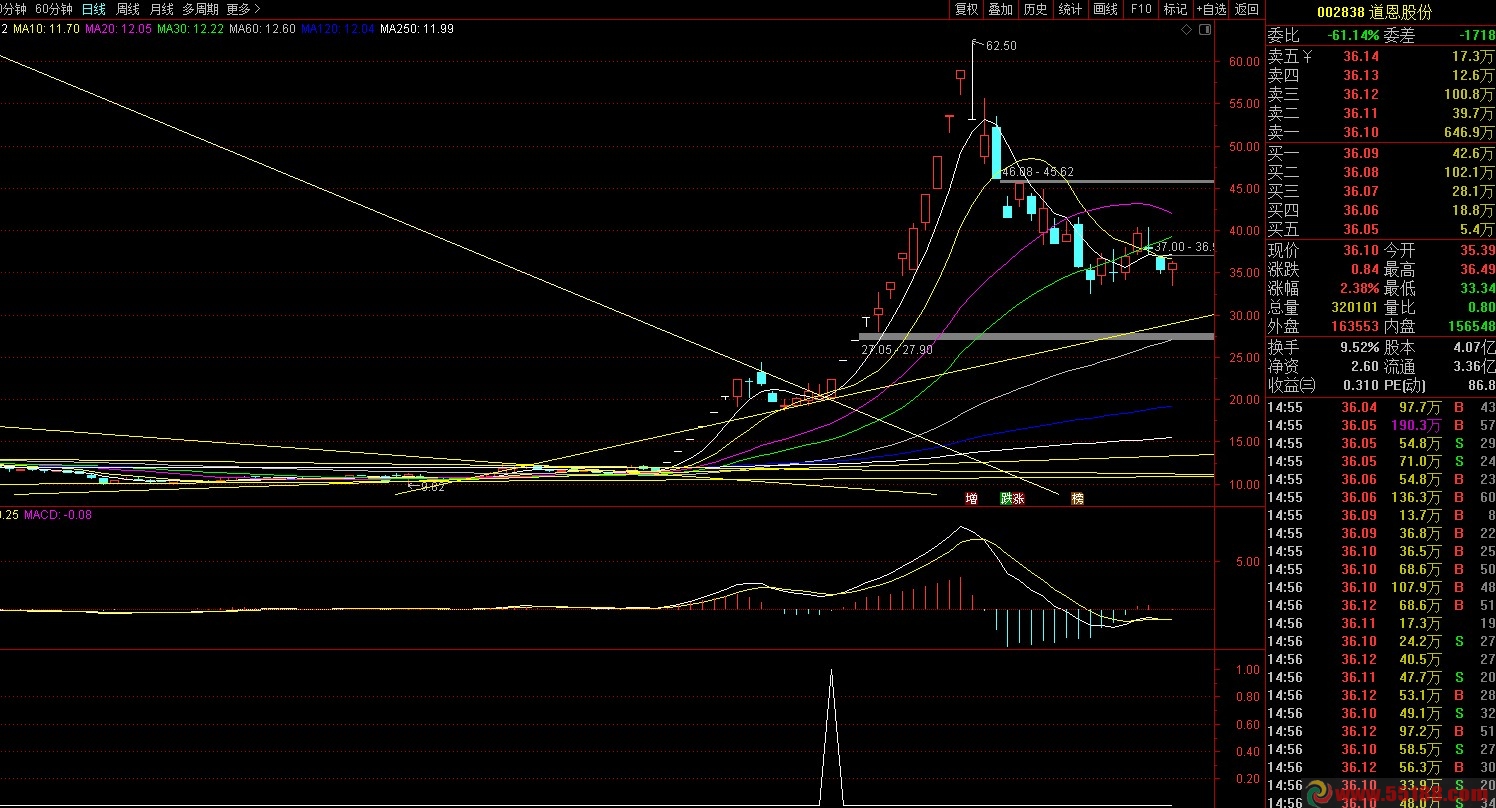
Task: Click the MA10: 11.70 indicator label
Action: (46, 29)
